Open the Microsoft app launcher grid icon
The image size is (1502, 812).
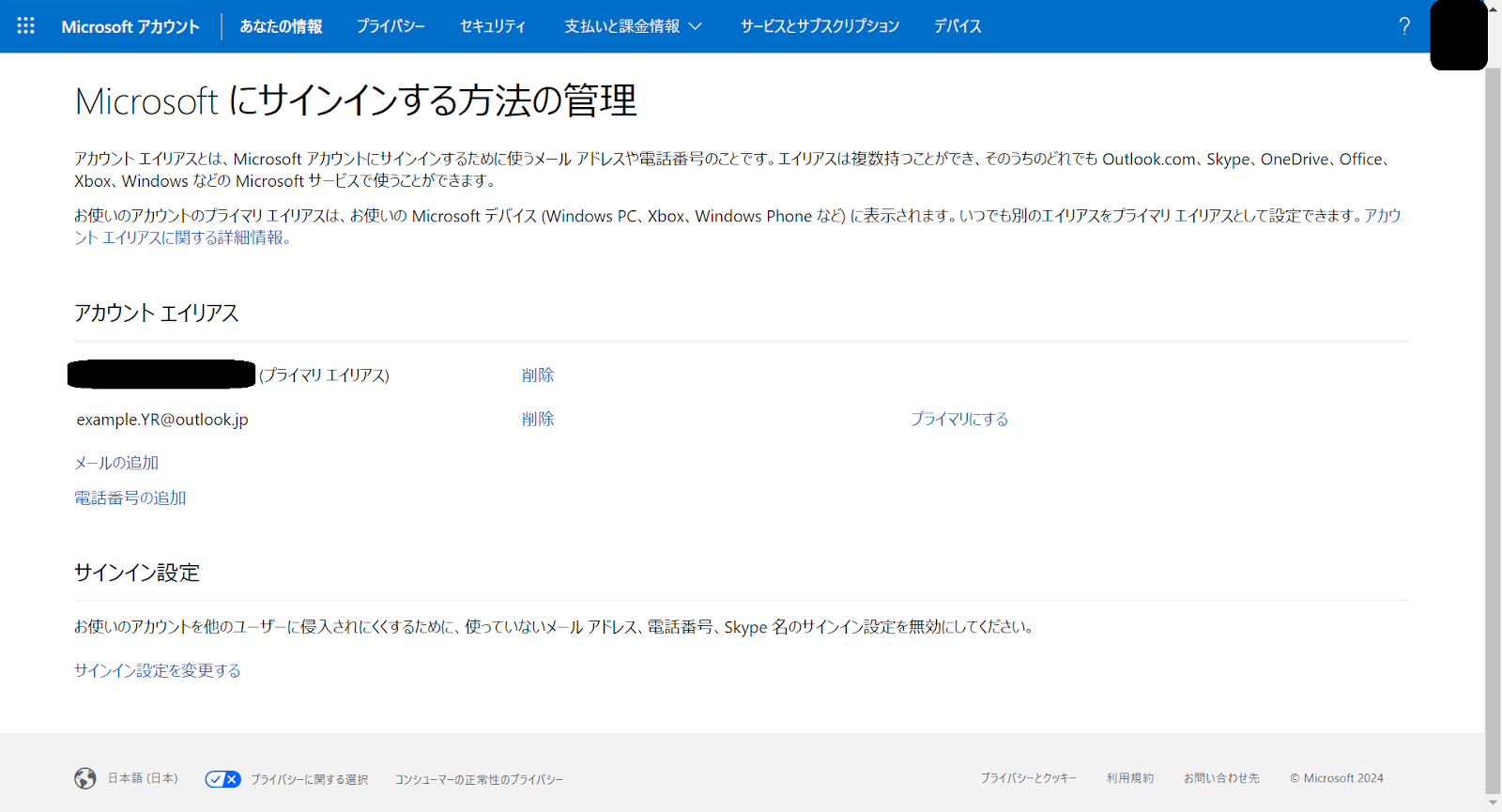pyautogui.click(x=25, y=26)
